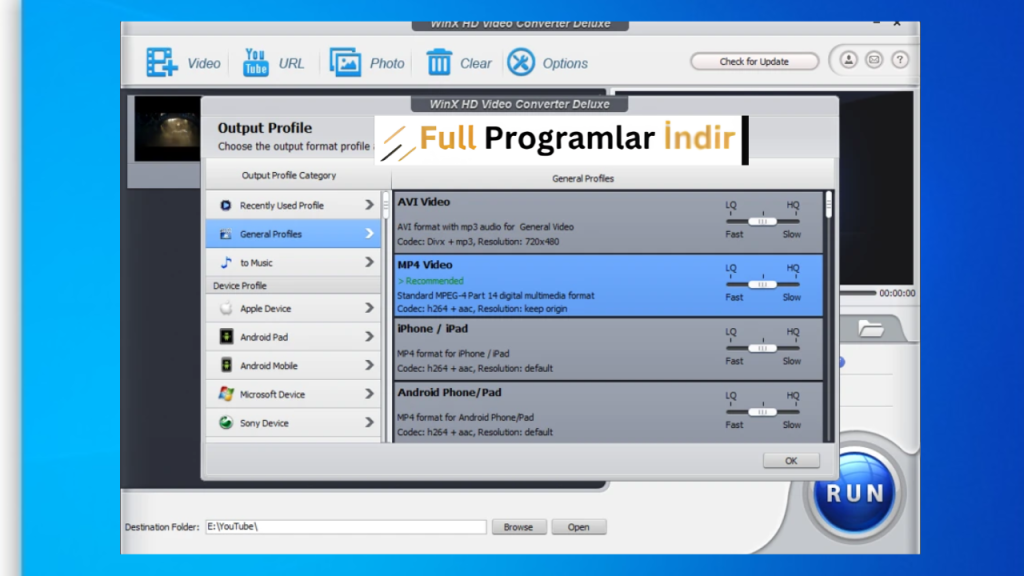Click the Clear trash bin icon
1024x576 pixels.
[439, 63]
